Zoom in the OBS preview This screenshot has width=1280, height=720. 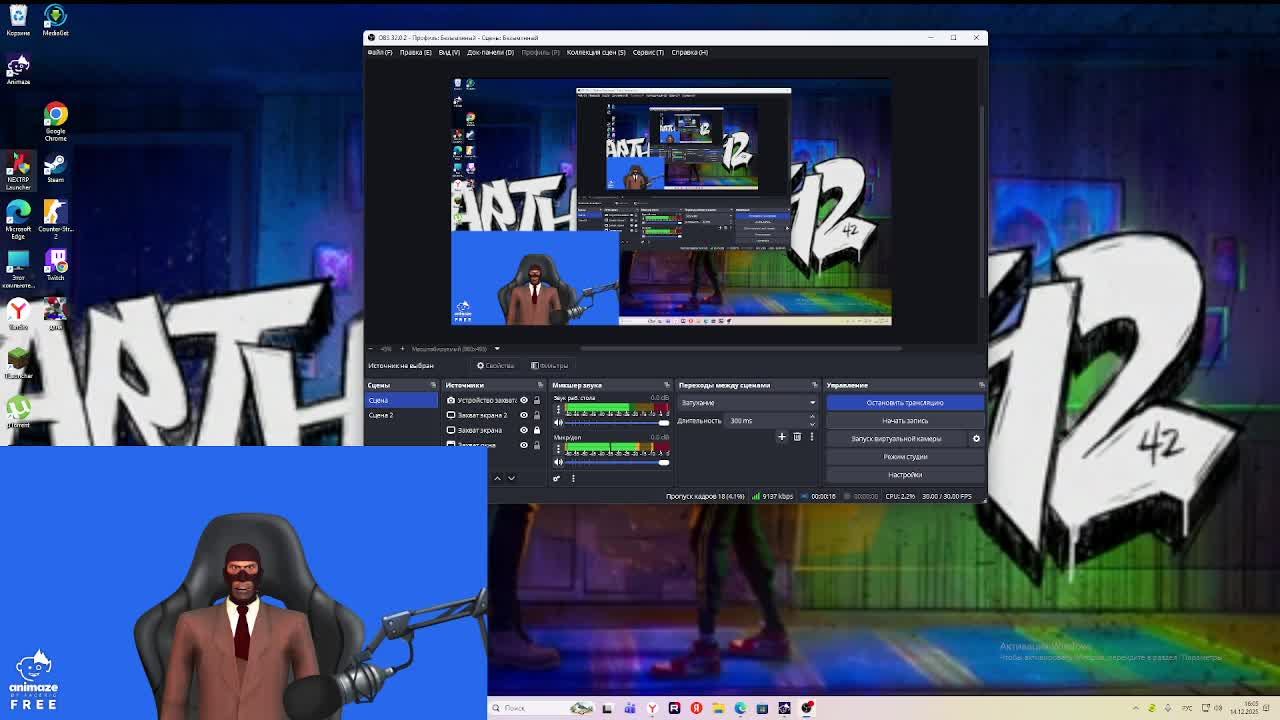coord(402,349)
